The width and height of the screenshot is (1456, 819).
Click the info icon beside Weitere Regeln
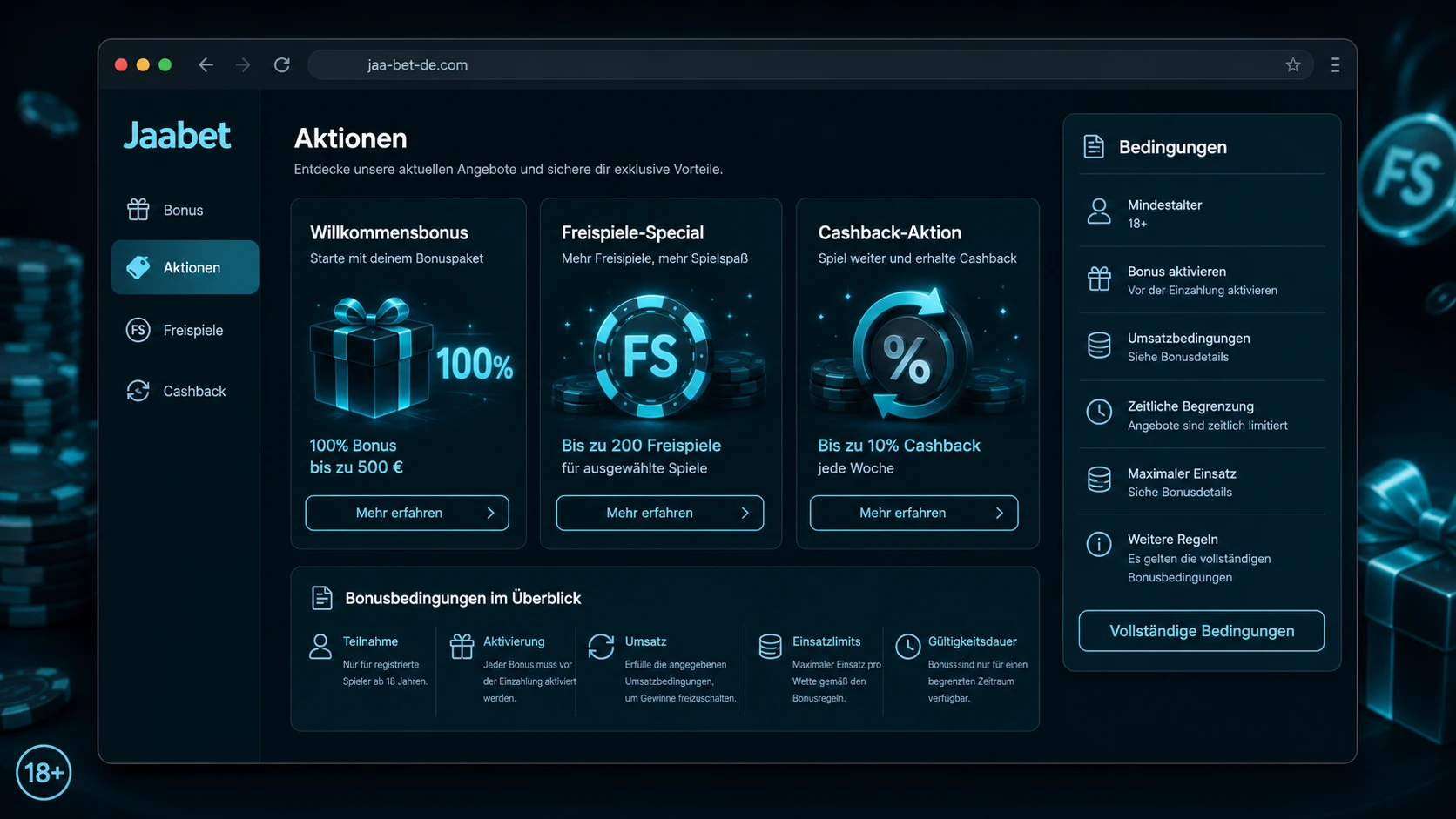tap(1099, 544)
